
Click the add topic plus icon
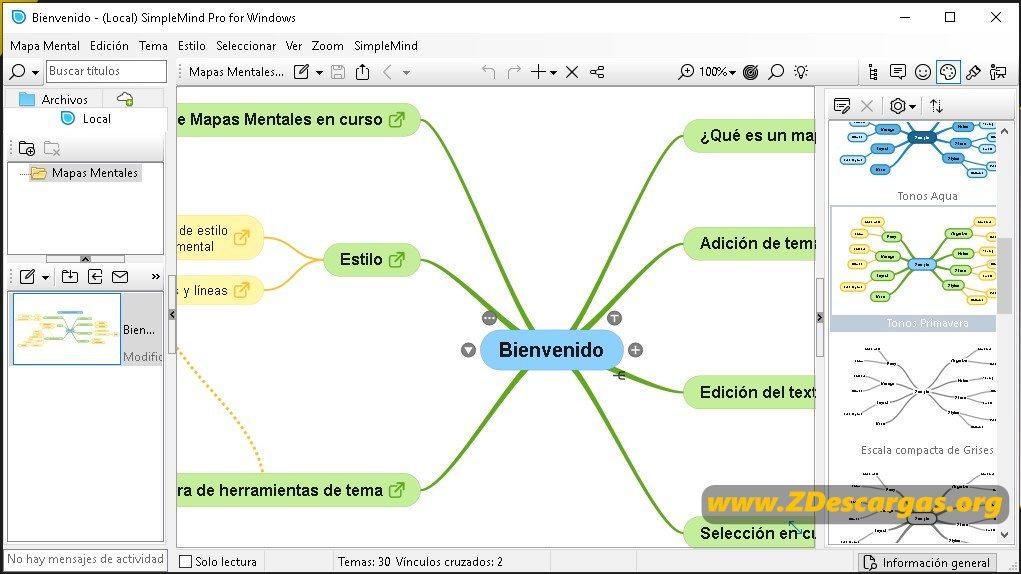click(538, 72)
